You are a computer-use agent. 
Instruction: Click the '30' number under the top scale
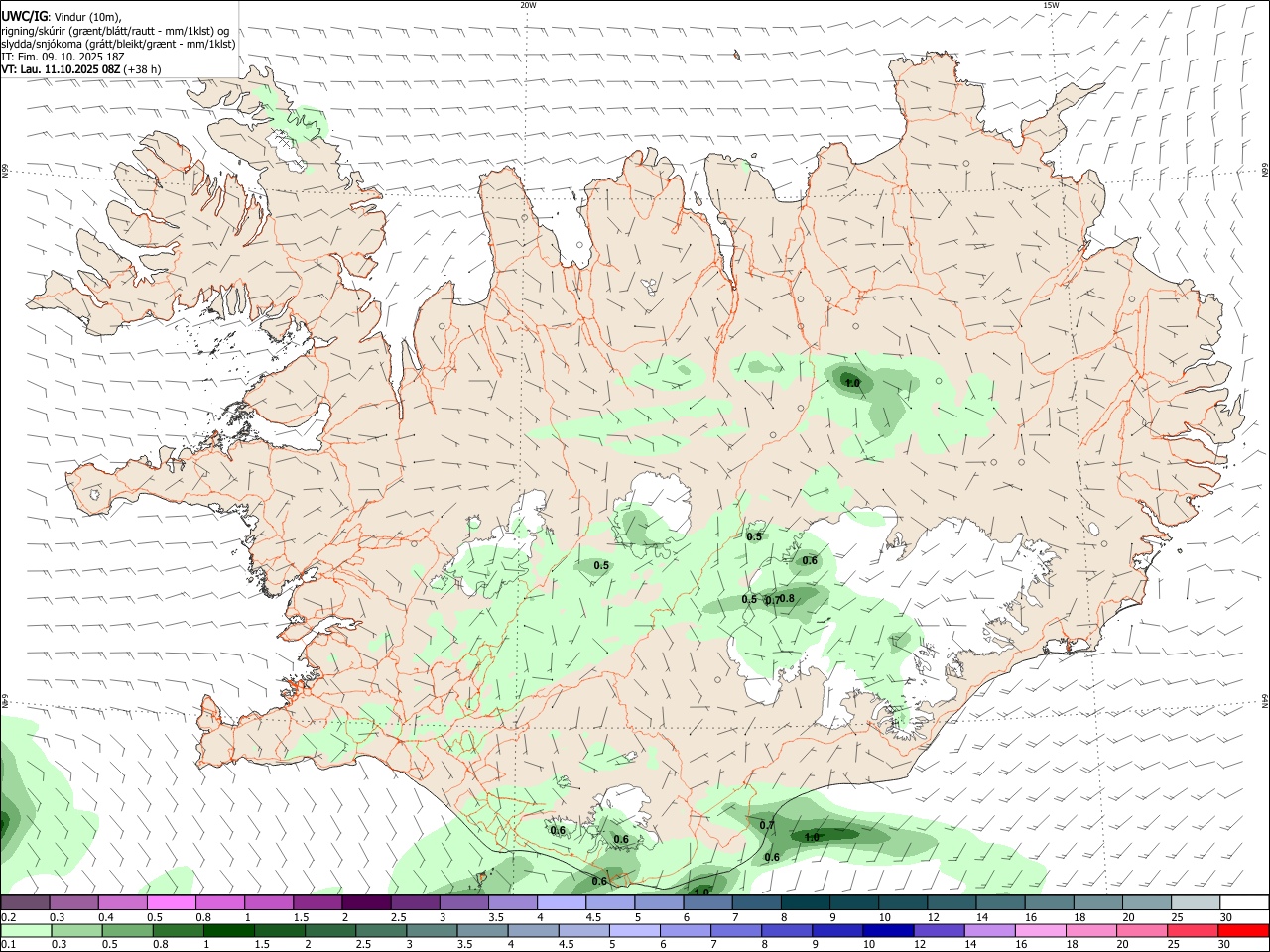[x=1225, y=917]
